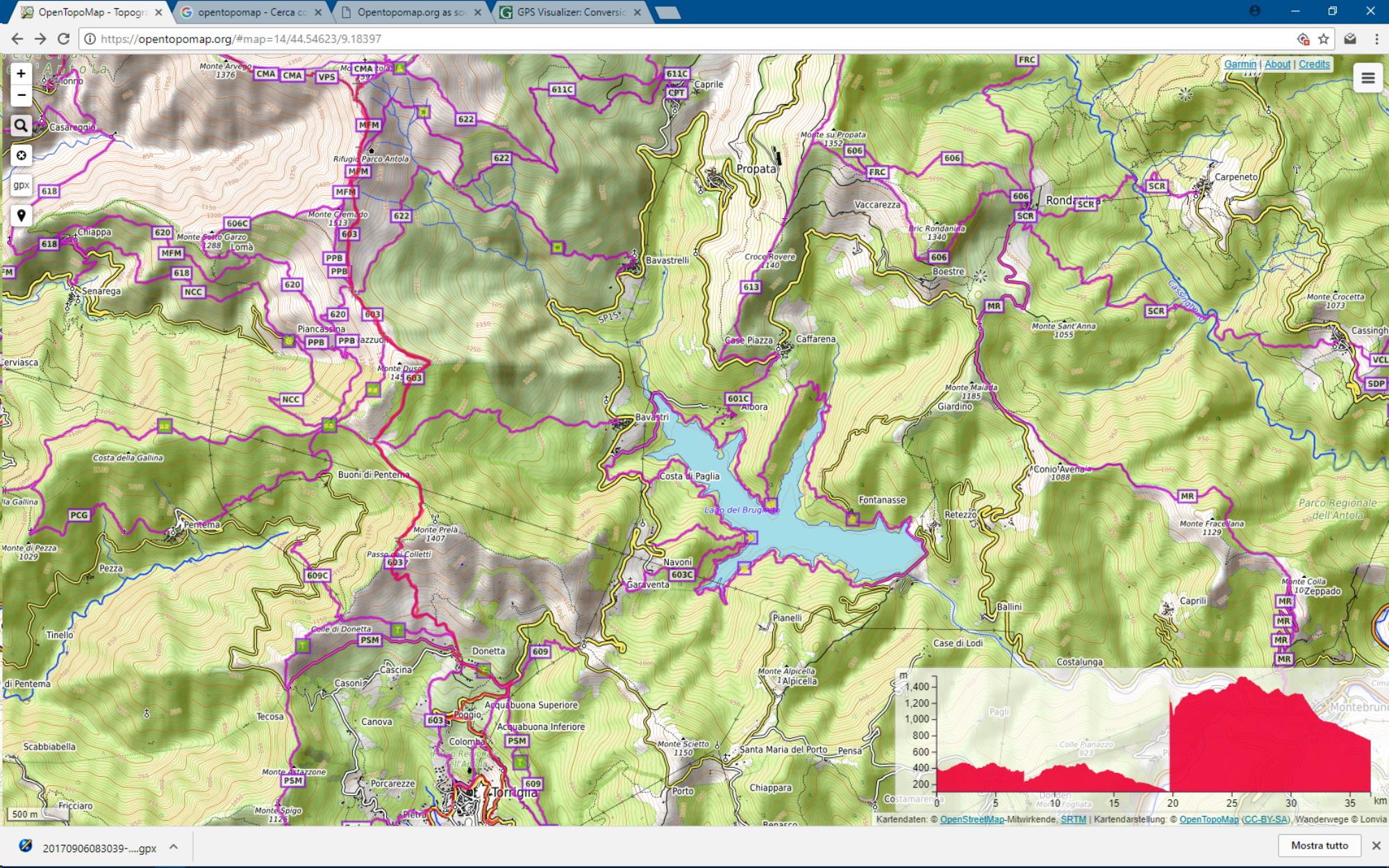Image resolution: width=1389 pixels, height=868 pixels.
Task: Switch to Opentopomap.org as source tab
Action: click(411, 12)
